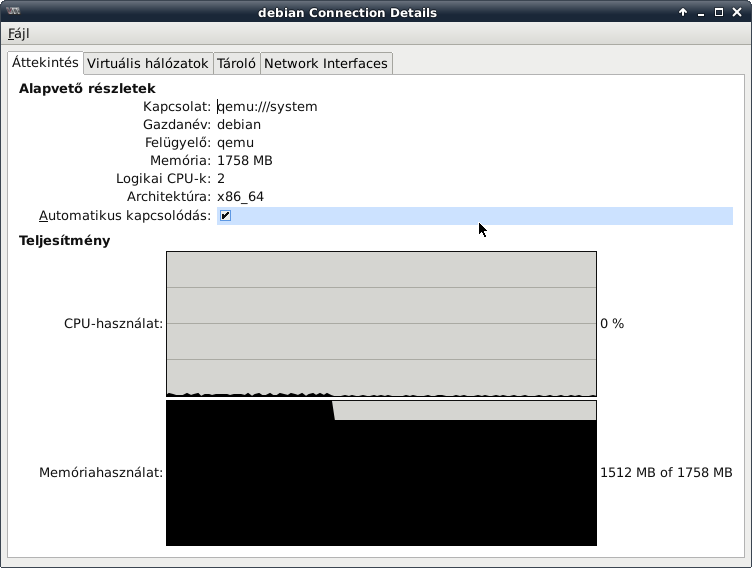Image resolution: width=752 pixels, height=568 pixels.
Task: Click the CPU usage graph
Action: pyautogui.click(x=381, y=323)
